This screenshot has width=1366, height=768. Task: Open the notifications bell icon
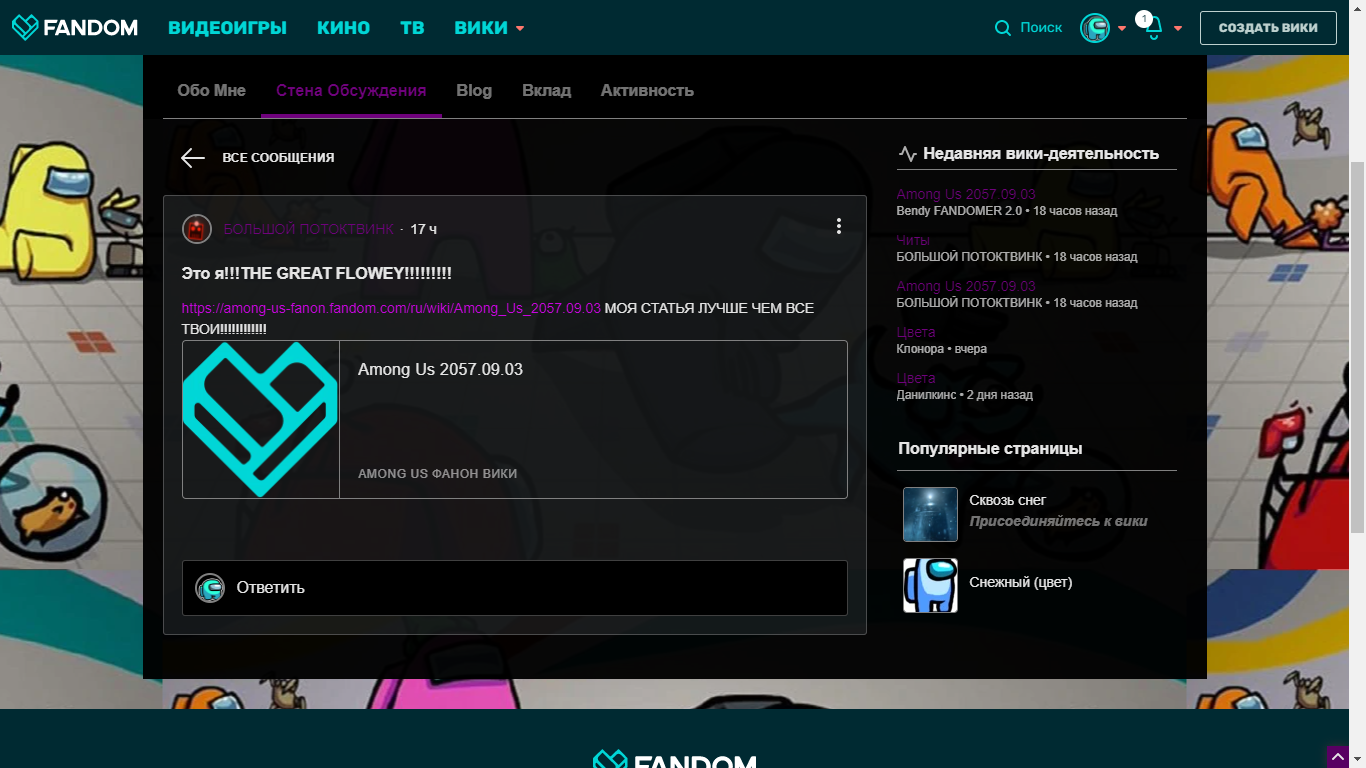(x=1153, y=29)
